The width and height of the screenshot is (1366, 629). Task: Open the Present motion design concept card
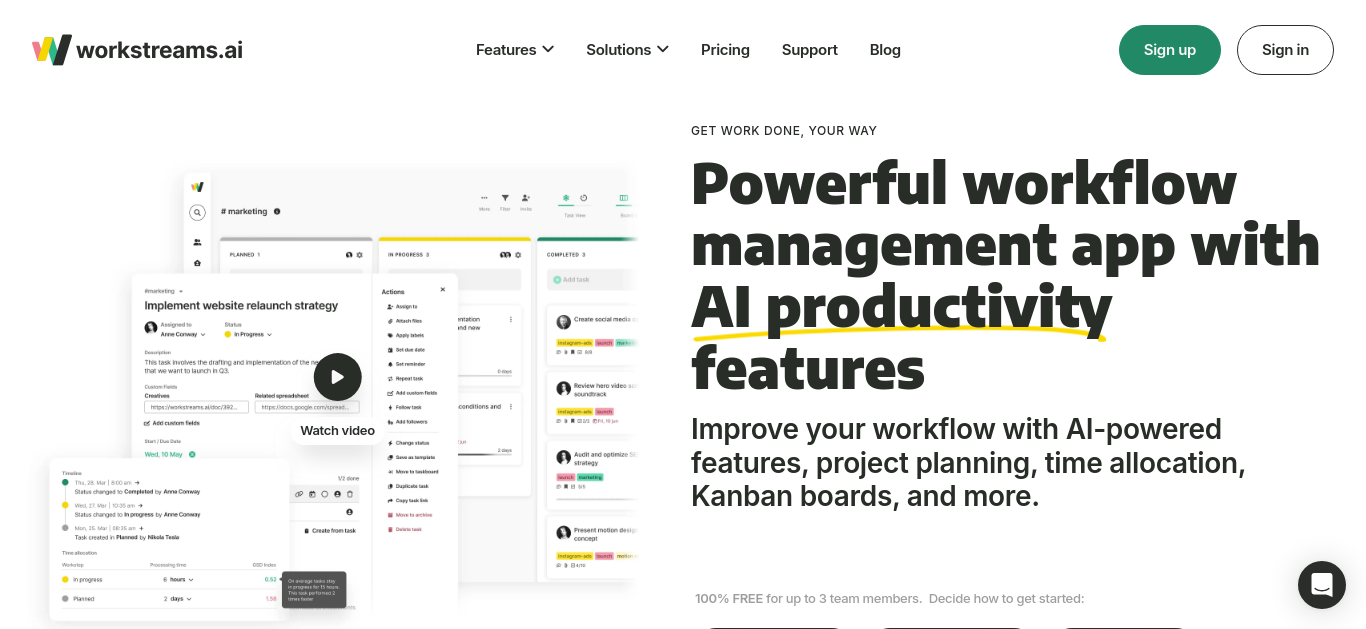(593, 545)
